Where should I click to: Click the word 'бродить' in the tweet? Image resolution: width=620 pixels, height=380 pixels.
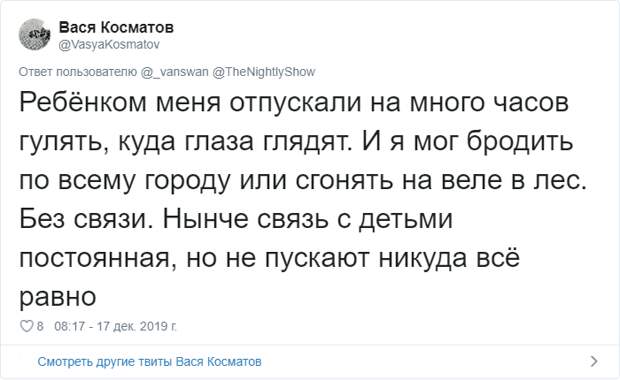520,140
